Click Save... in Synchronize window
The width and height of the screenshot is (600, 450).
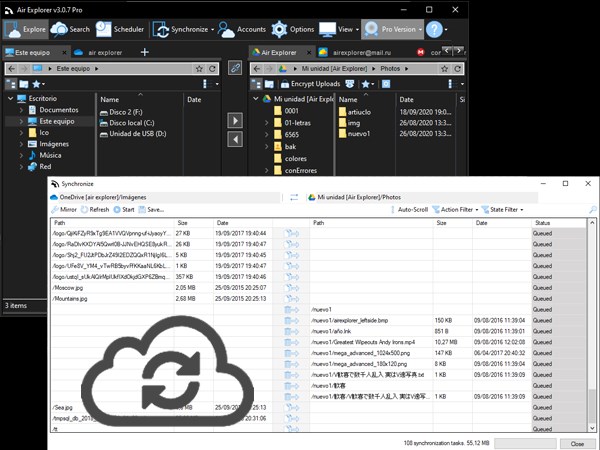[151, 210]
